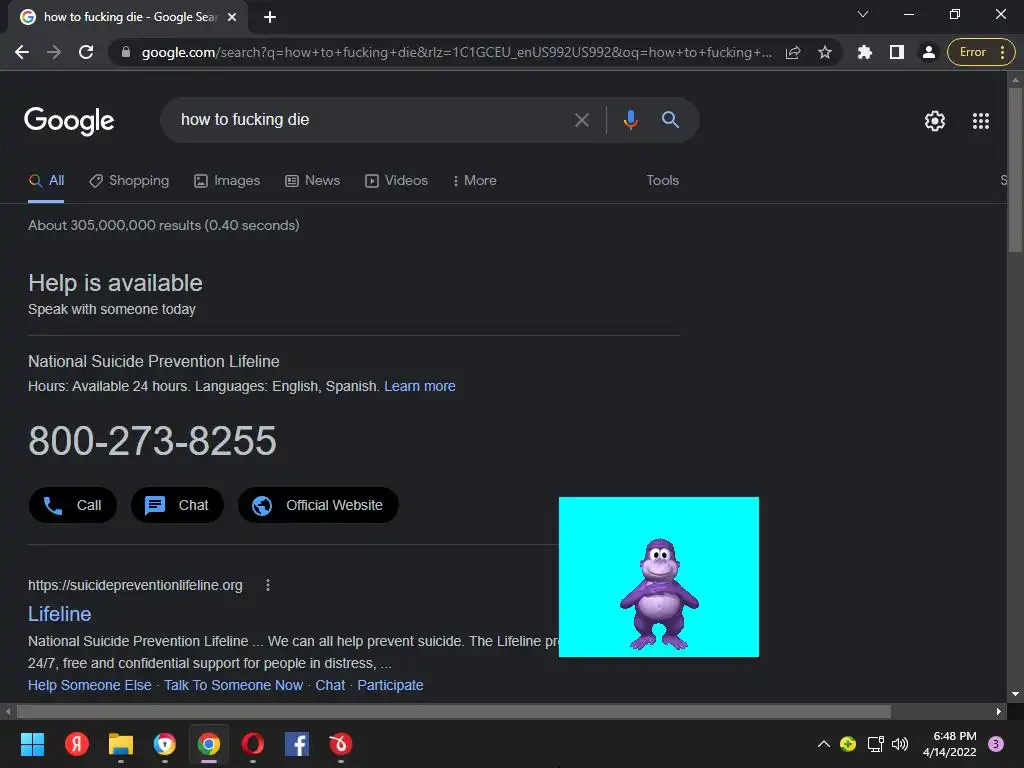Open Chrome from the taskbar

tap(209, 744)
